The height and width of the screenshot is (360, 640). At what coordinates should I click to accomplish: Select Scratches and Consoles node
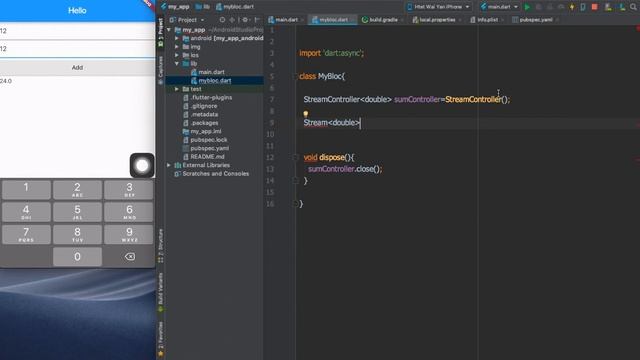[216, 174]
